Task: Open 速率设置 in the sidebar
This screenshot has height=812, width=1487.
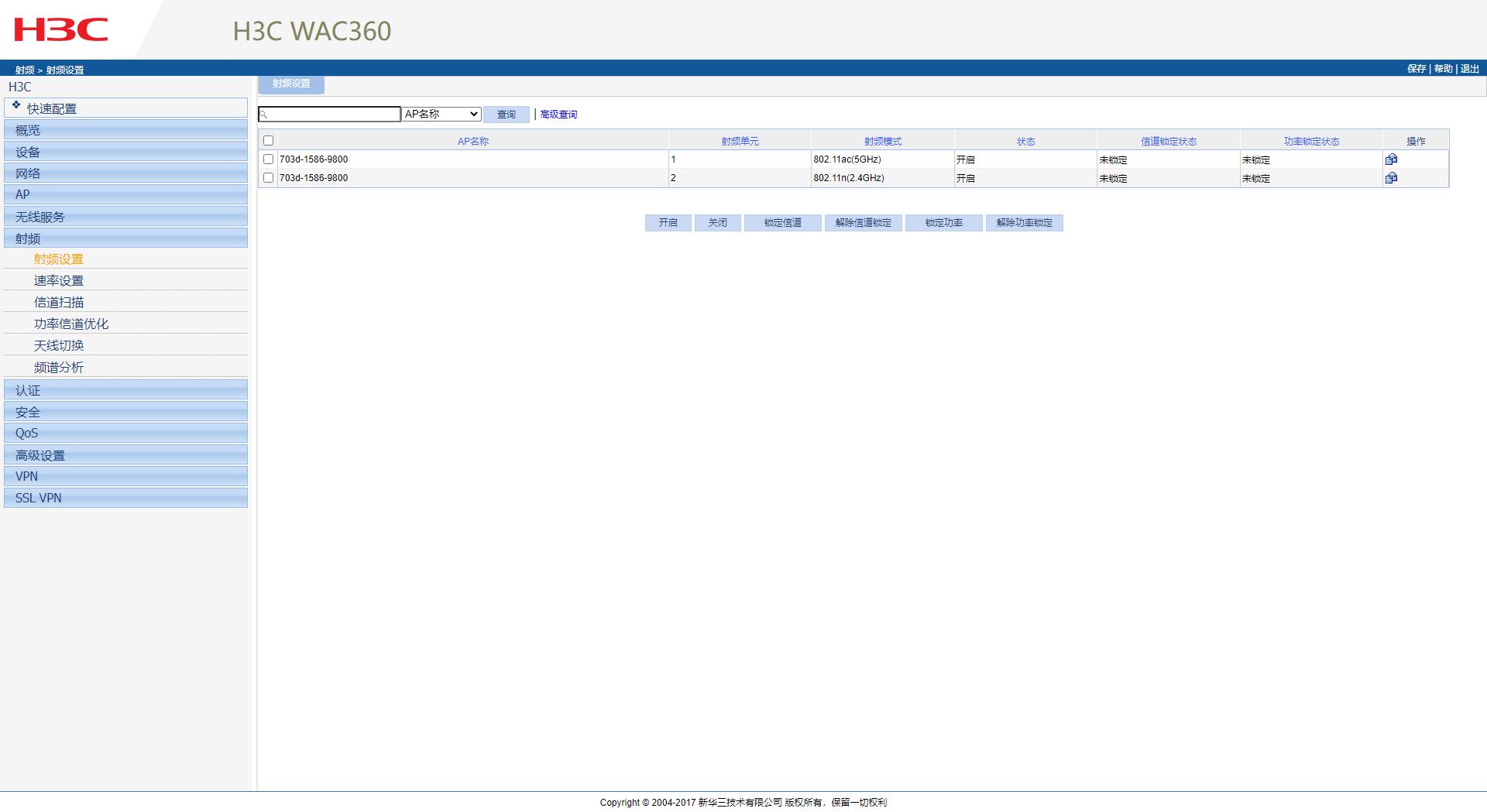Action: 58,281
